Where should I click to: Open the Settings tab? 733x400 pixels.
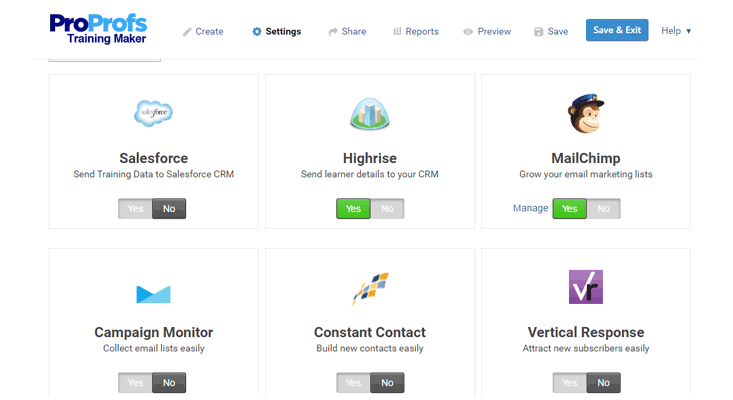pos(276,31)
